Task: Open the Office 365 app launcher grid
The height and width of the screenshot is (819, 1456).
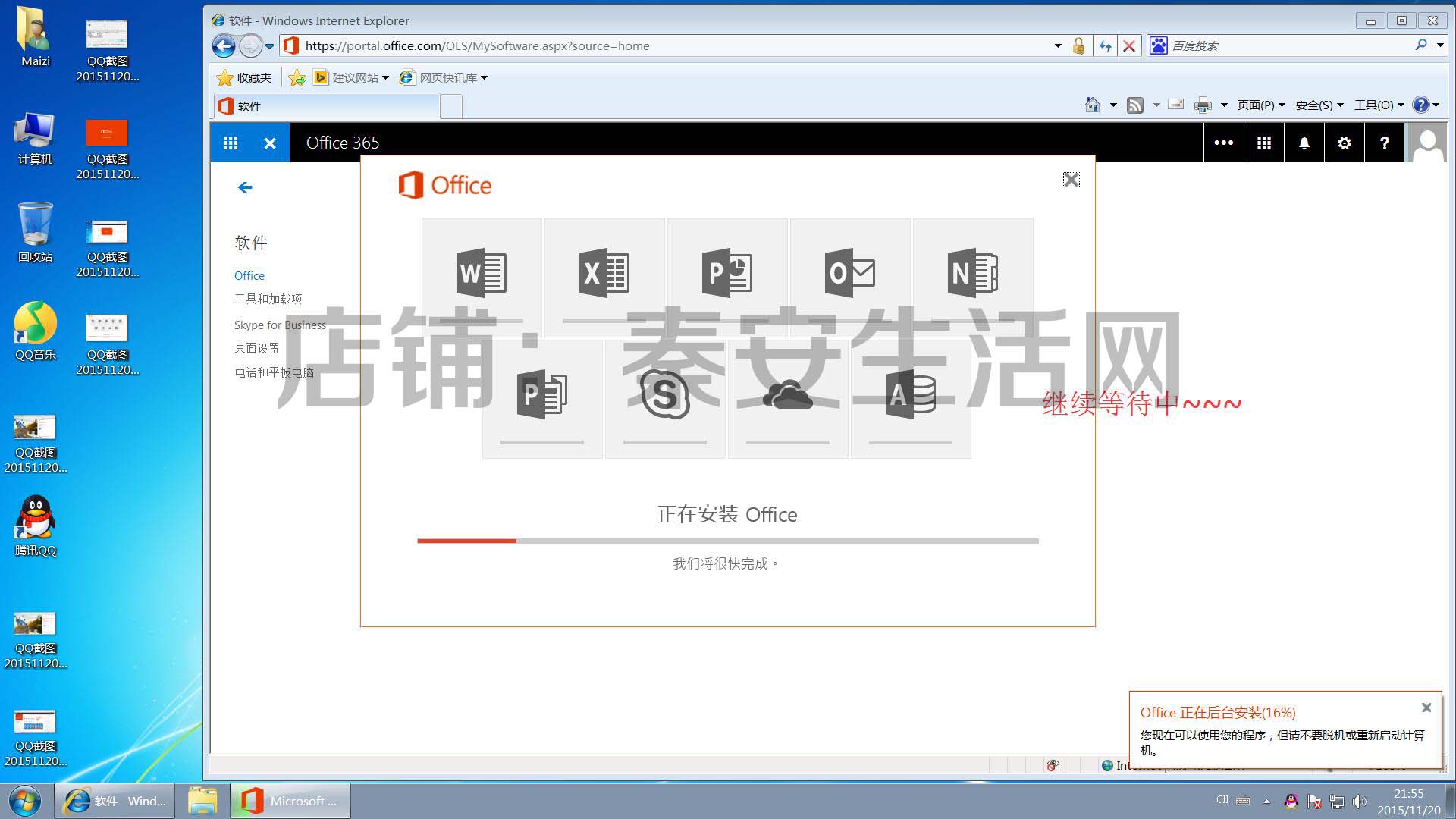Action: (231, 143)
